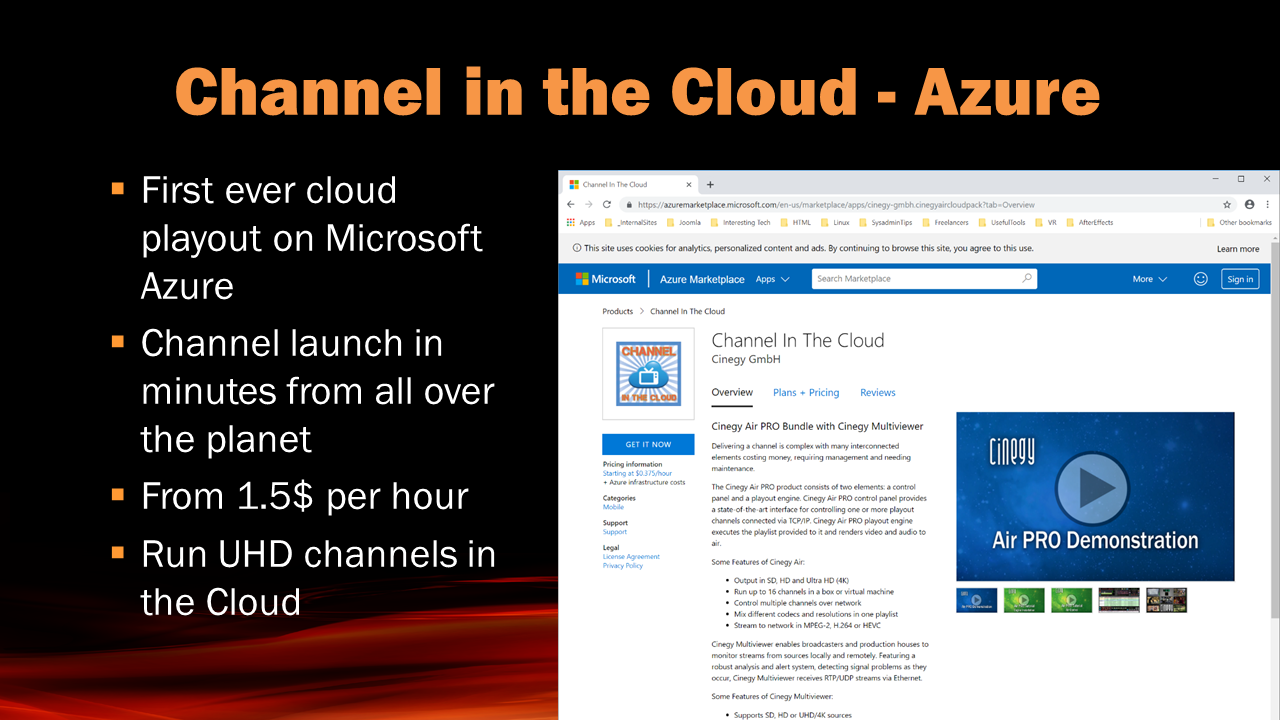
Task: Open the SysadminTips bookmark folder
Action: point(884,223)
